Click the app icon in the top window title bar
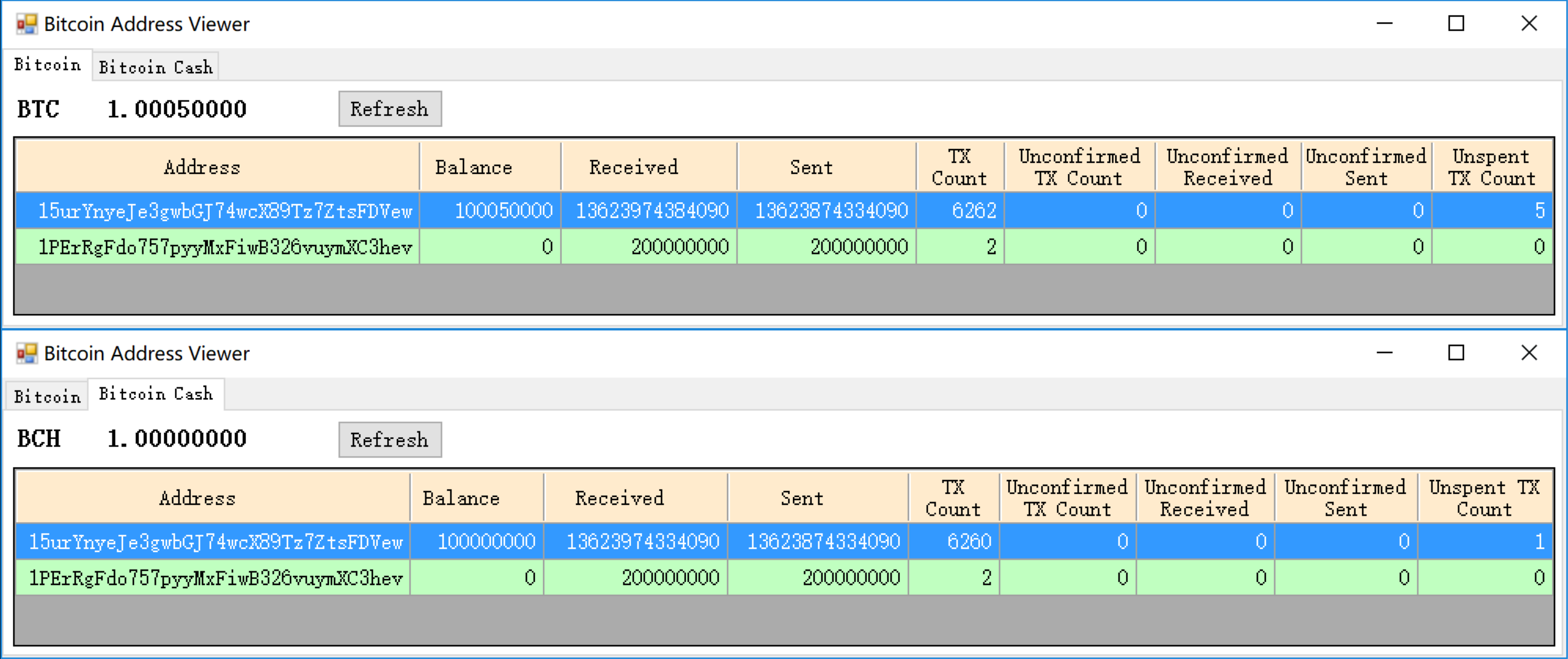Viewport: 1568px width, 659px height. [27, 24]
